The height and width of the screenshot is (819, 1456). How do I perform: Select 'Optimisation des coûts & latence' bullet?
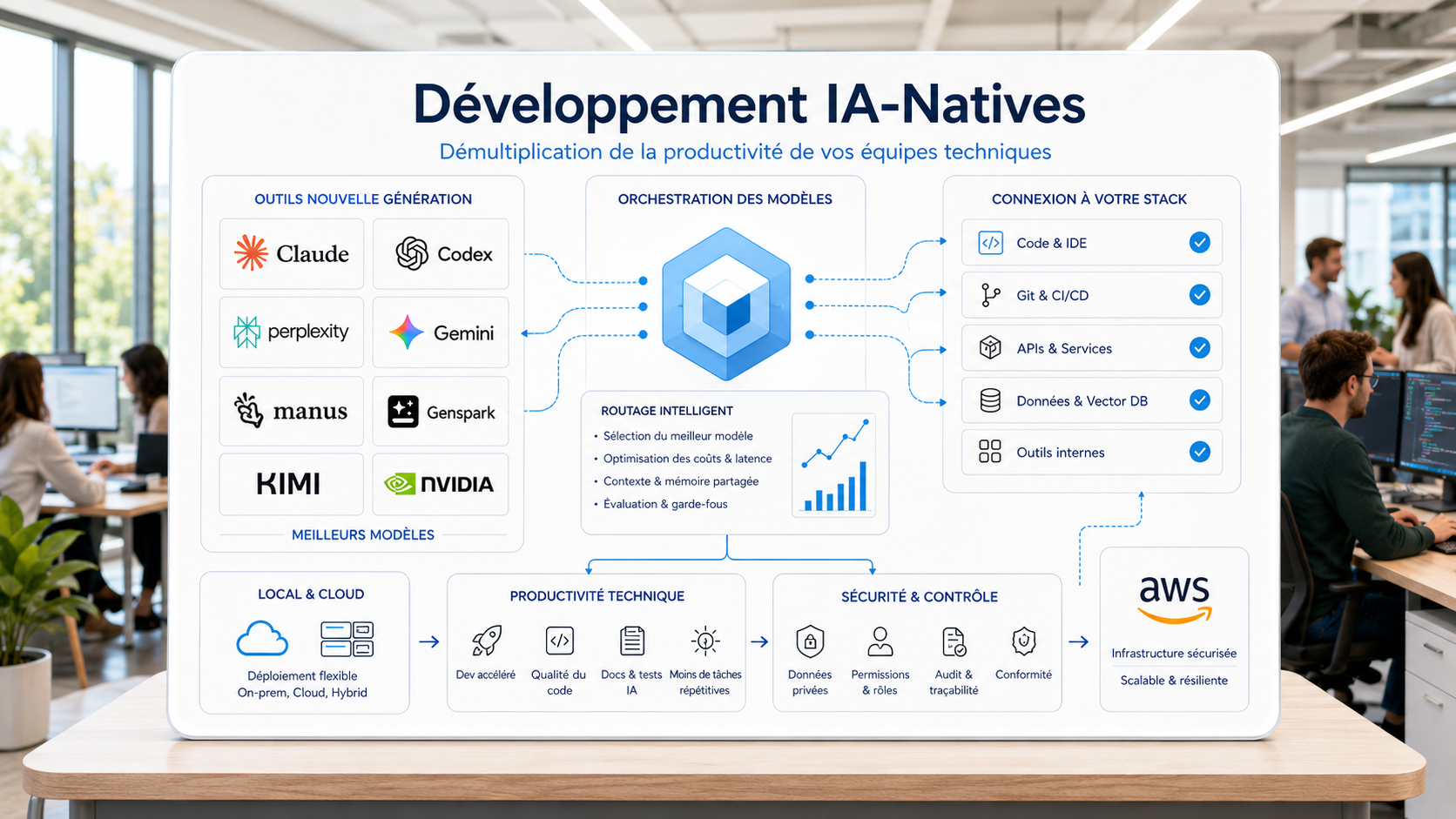click(x=688, y=459)
